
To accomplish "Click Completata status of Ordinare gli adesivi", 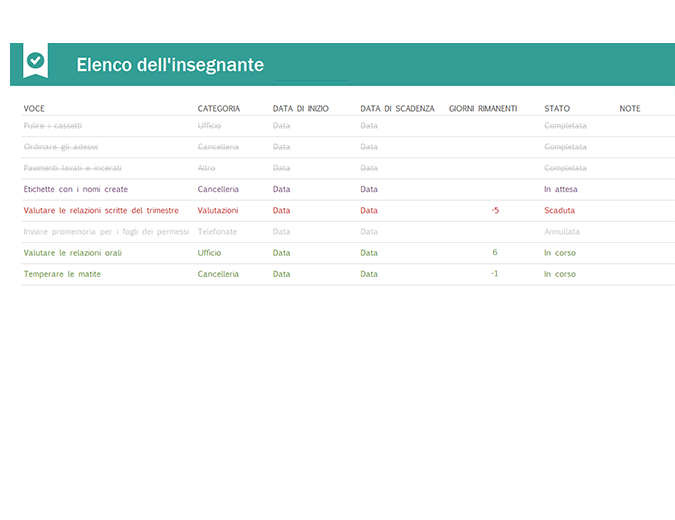I will (565, 147).
